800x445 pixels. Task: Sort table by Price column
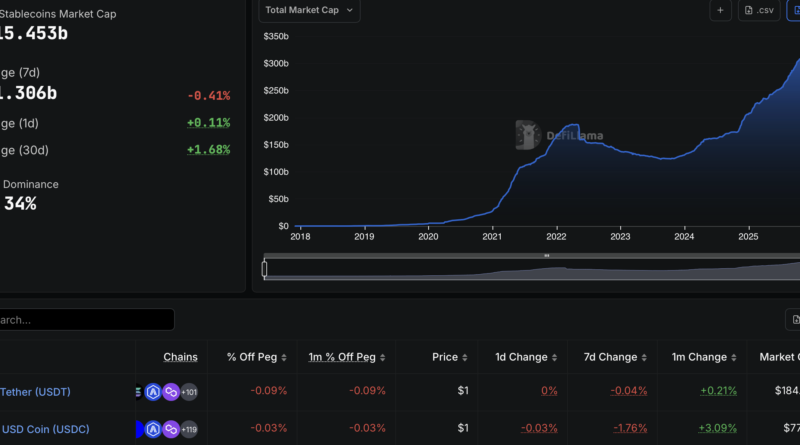(x=450, y=357)
